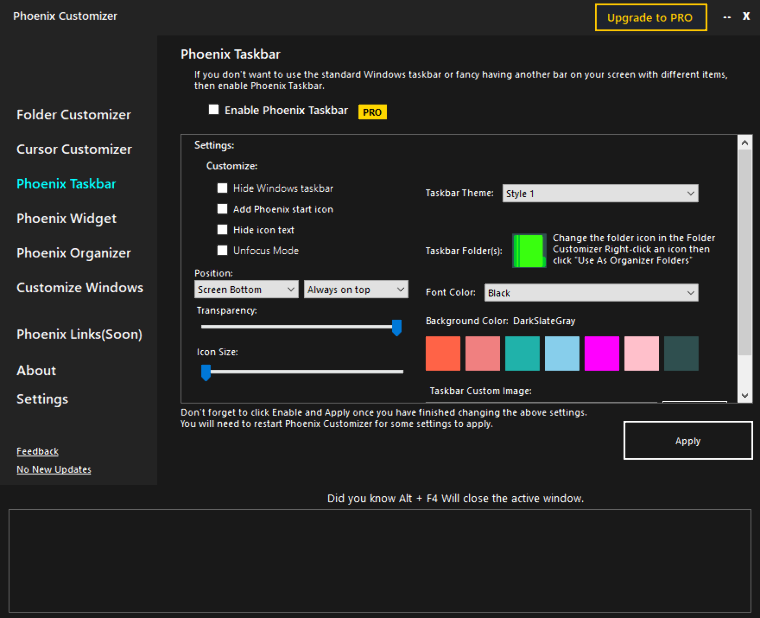Image resolution: width=760 pixels, height=618 pixels.
Task: Click the settings panel scroll up arrow
Action: (x=745, y=143)
